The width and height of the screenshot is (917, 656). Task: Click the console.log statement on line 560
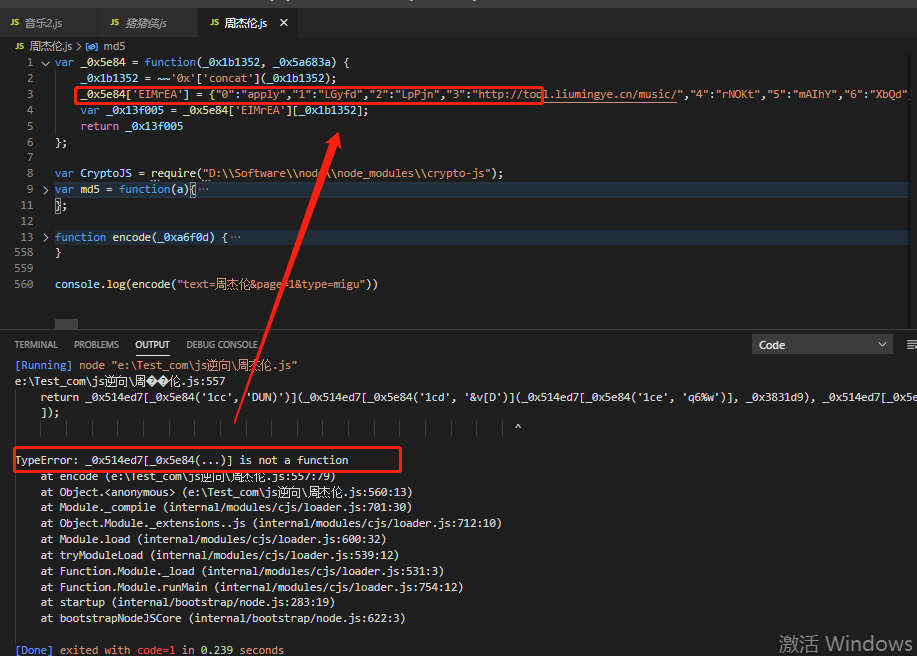(216, 284)
